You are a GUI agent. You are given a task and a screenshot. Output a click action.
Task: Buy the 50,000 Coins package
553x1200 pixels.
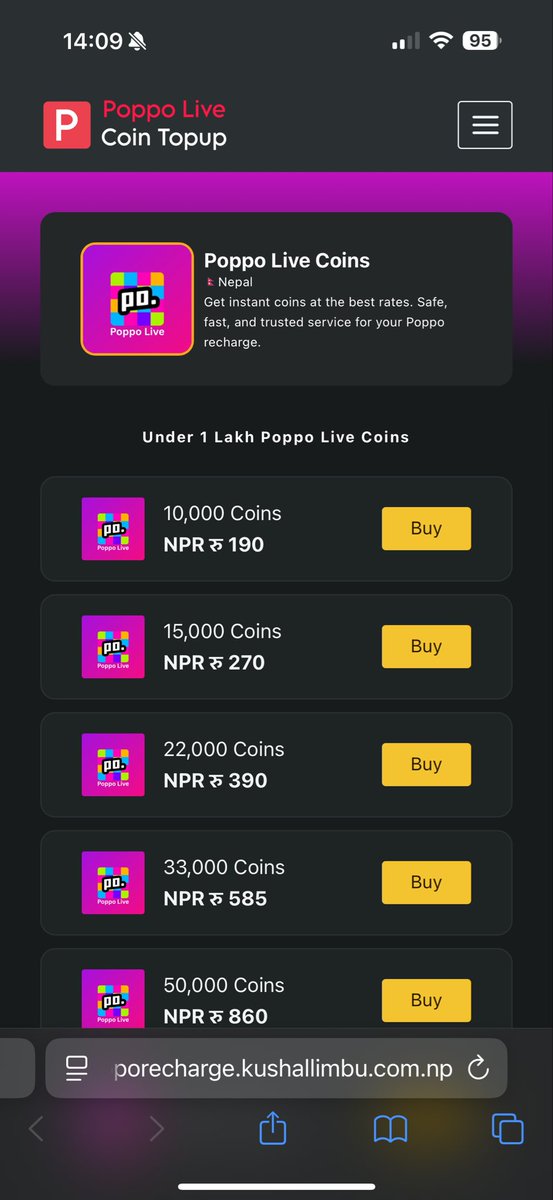pyautogui.click(x=426, y=1000)
